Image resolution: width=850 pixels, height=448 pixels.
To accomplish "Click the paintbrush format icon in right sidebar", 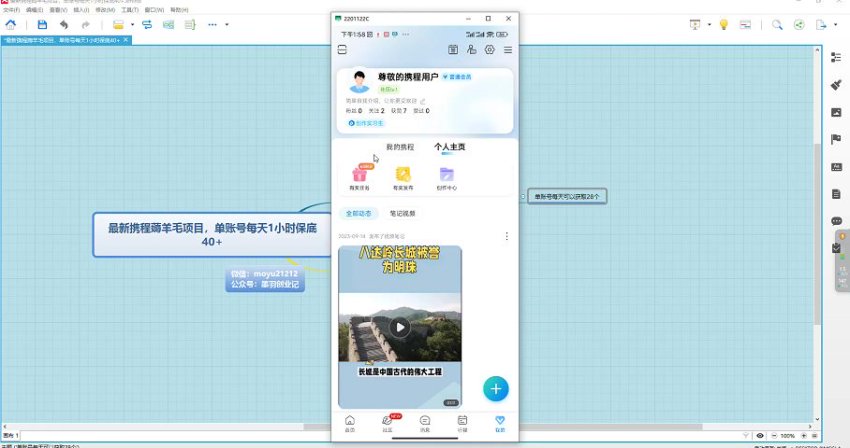I will point(836,85).
